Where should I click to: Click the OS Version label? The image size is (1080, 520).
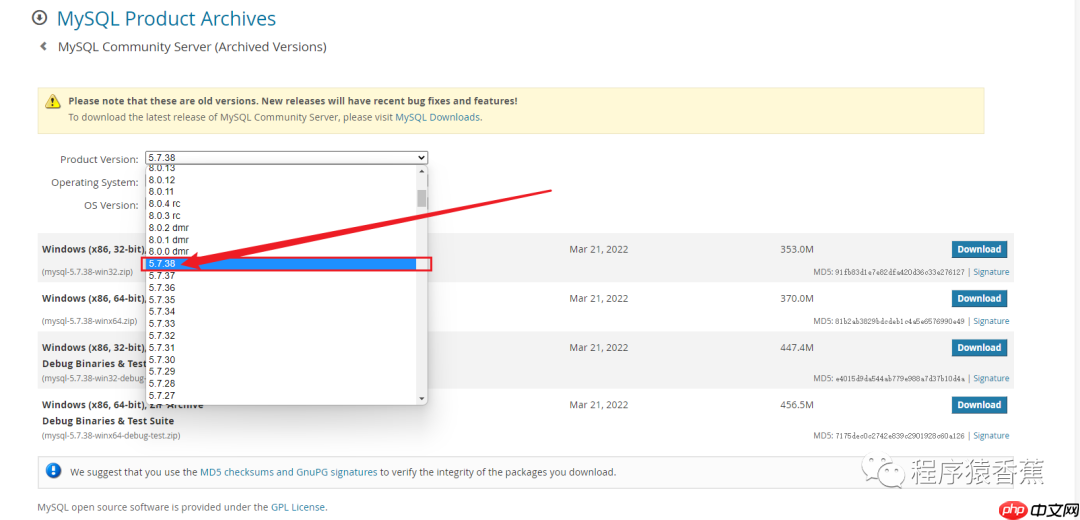tap(112, 205)
